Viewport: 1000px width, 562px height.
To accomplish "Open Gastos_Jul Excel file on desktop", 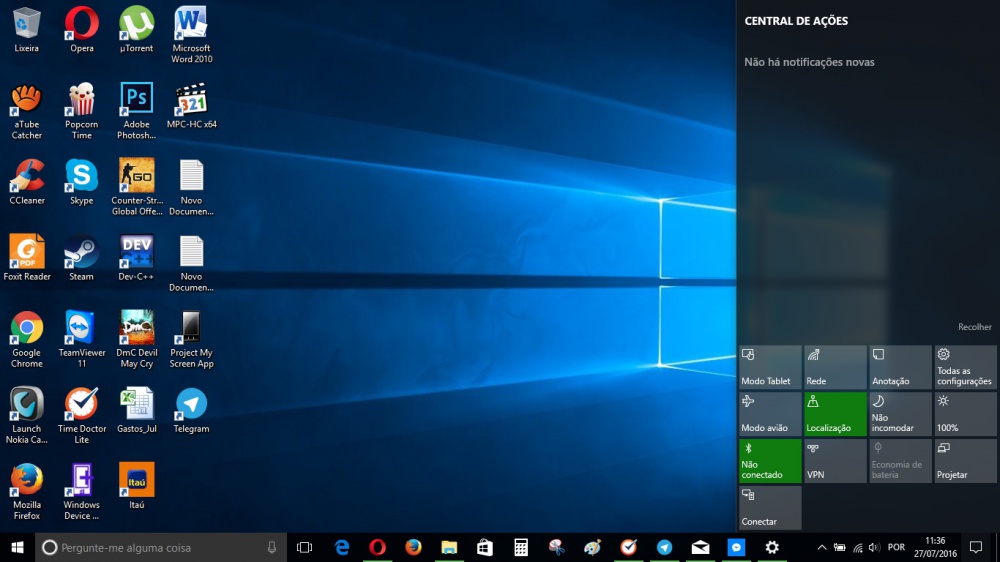I will point(136,405).
